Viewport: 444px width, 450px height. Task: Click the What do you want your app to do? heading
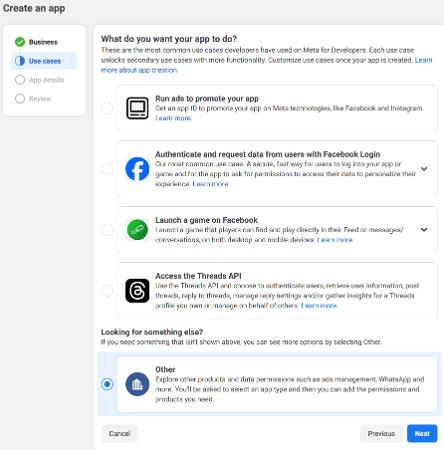(x=169, y=39)
